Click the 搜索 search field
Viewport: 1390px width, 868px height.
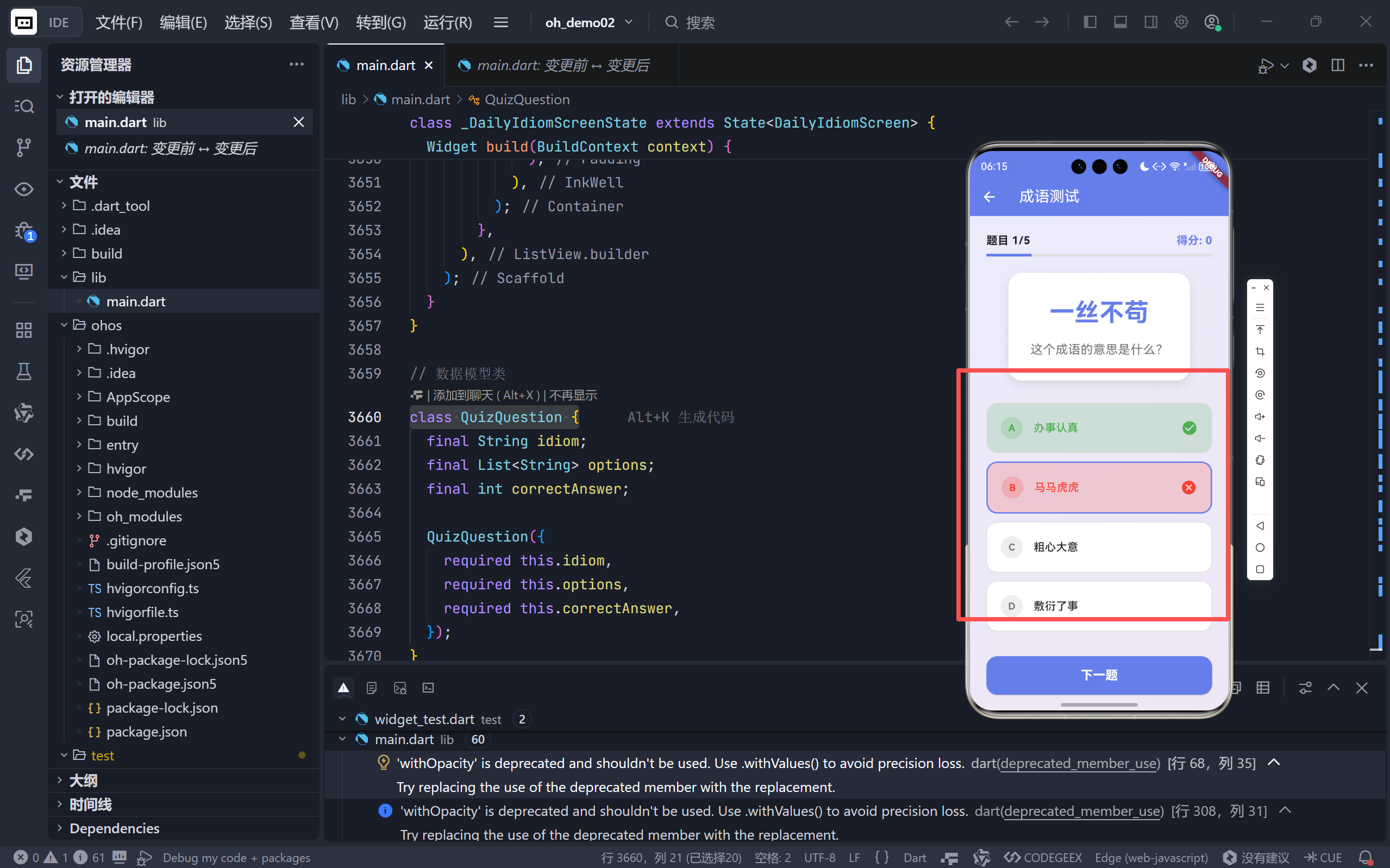click(699, 22)
